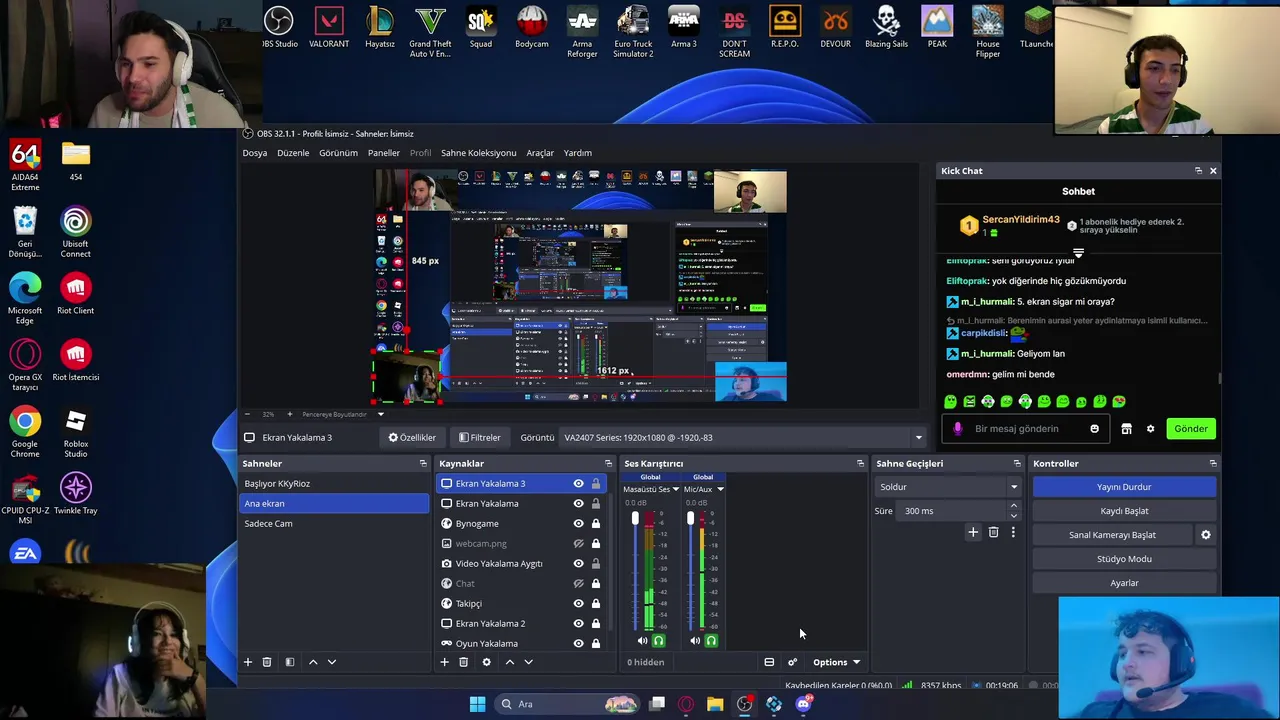Open Kick chat shop icon
The width and height of the screenshot is (1280, 720).
pyautogui.click(x=1126, y=429)
